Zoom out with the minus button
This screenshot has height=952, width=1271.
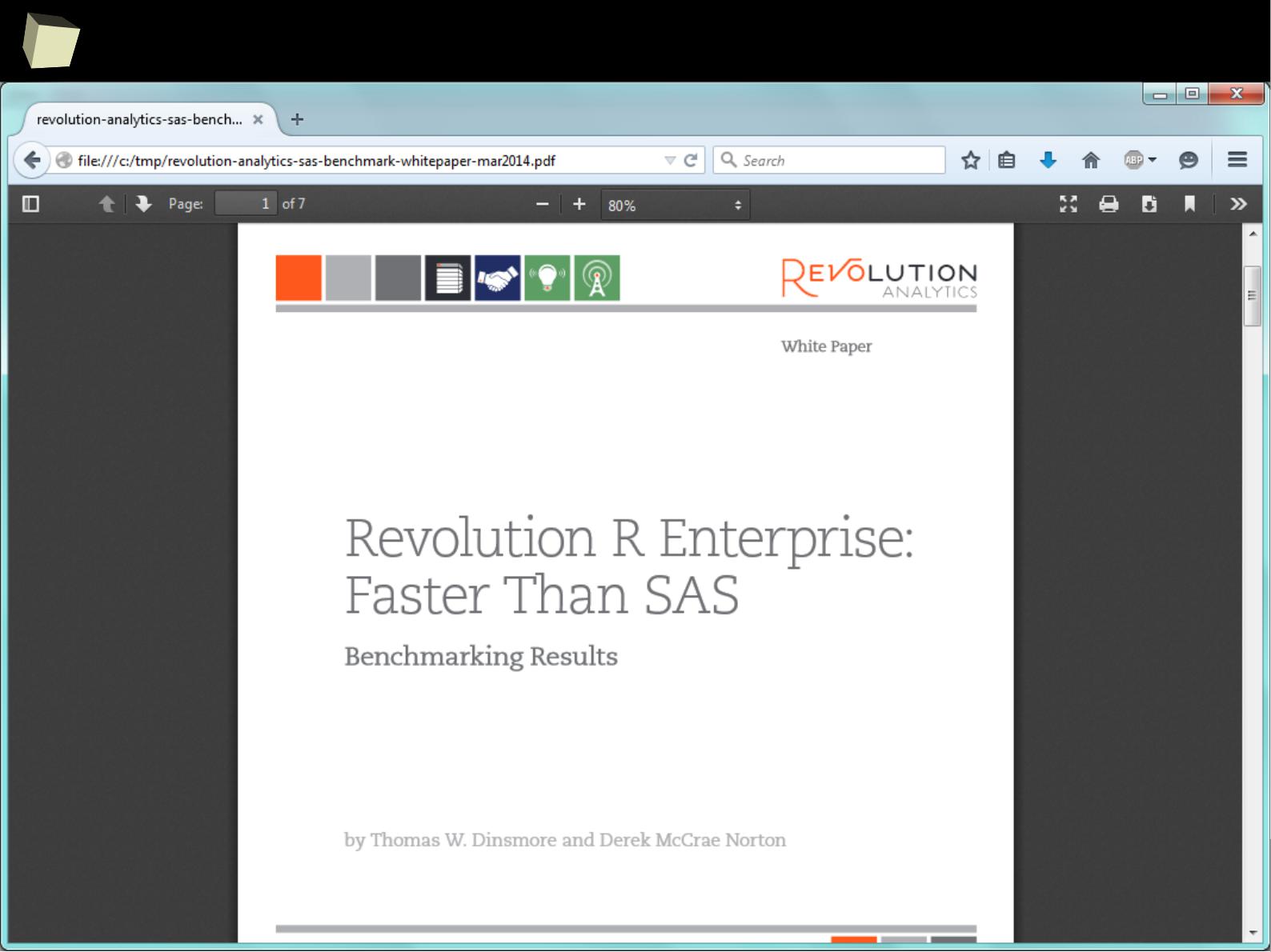(x=542, y=204)
